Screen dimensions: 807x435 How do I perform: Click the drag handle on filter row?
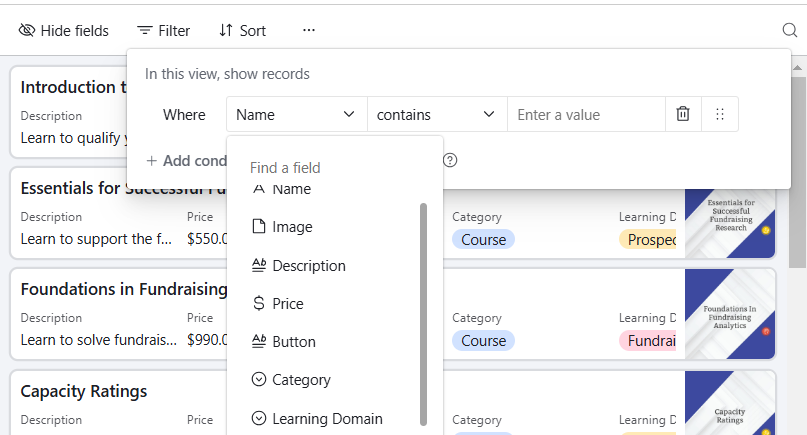pos(720,115)
